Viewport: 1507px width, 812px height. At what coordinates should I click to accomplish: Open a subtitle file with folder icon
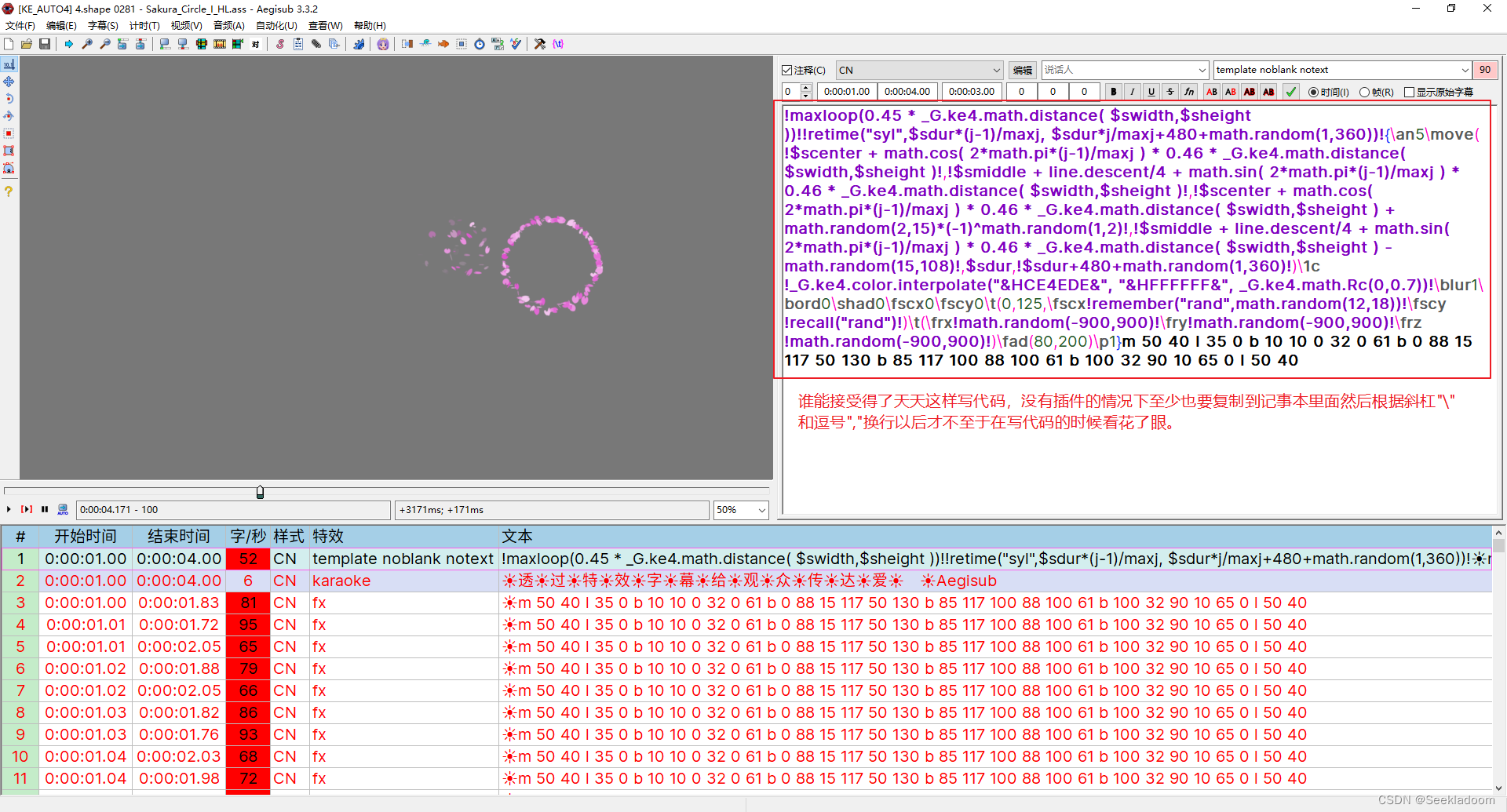tap(27, 44)
